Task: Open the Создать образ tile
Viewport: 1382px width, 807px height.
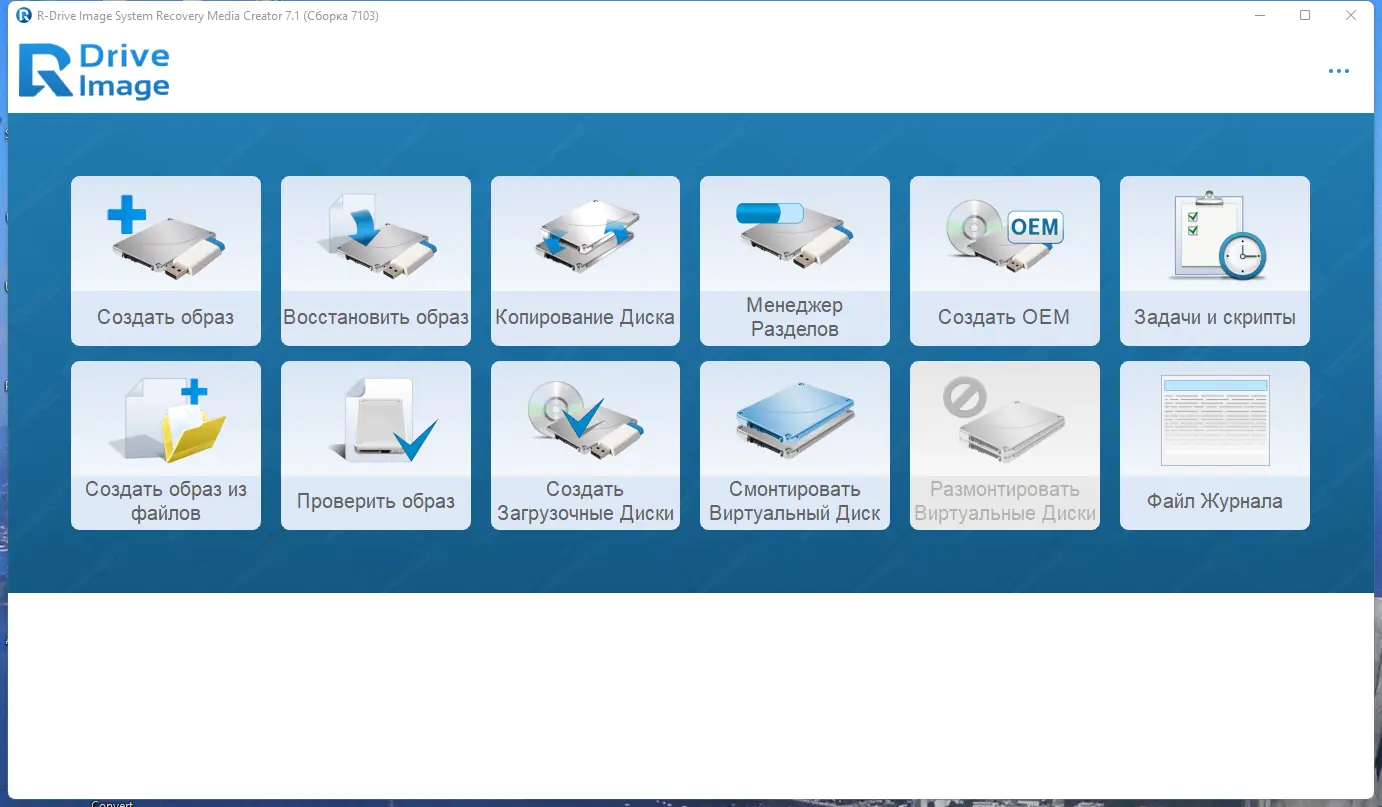Action: pos(166,261)
